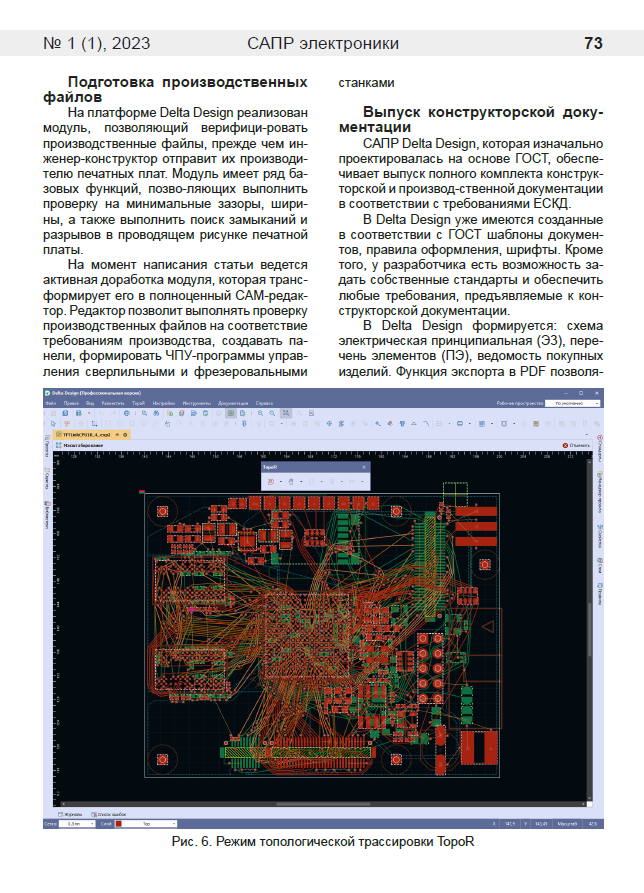Expand the arrow beside the TopoR red icon
Viewport: 644px width, 893px height.
coord(281,482)
